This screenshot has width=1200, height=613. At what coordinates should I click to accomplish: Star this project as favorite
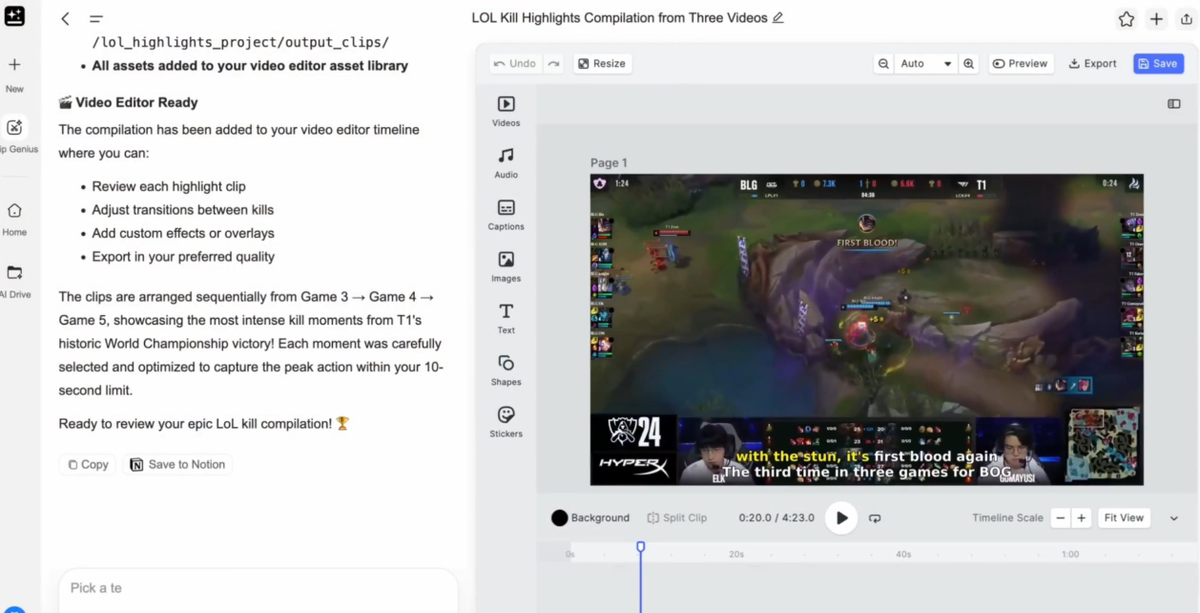pyautogui.click(x=1126, y=19)
